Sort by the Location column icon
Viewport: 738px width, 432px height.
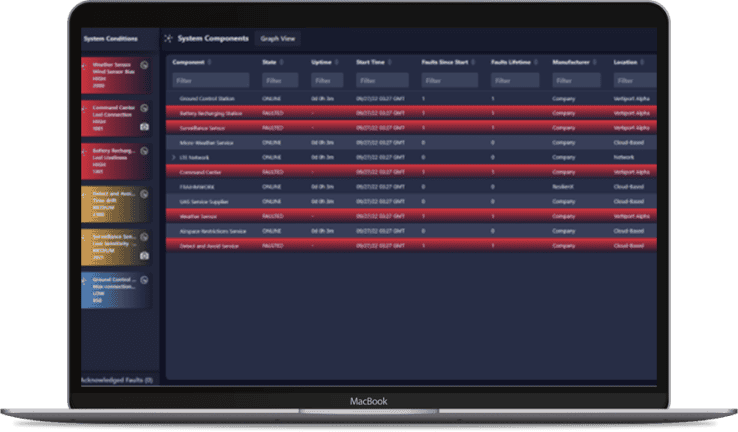(x=642, y=62)
